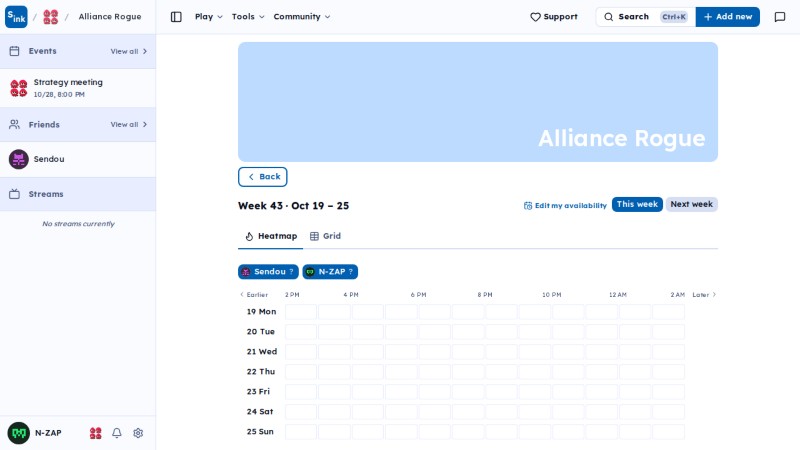Click the N-ZAP username at bottom
Image resolution: width=800 pixels, height=450 pixels.
tap(48, 433)
